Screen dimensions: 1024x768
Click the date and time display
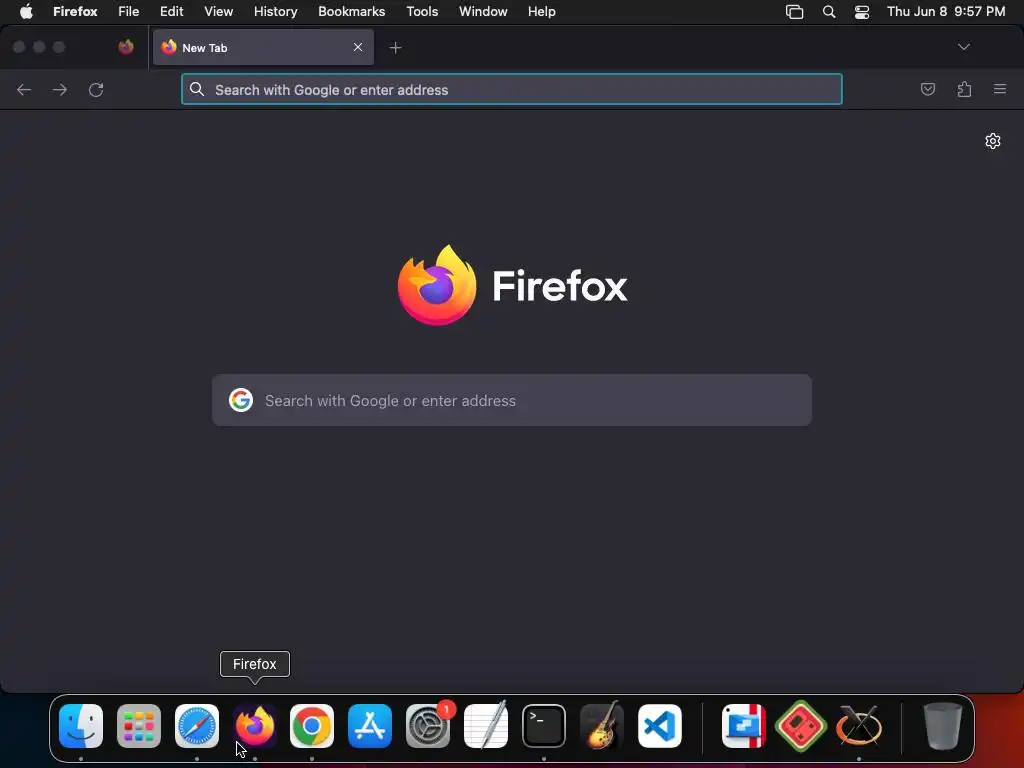[946, 11]
